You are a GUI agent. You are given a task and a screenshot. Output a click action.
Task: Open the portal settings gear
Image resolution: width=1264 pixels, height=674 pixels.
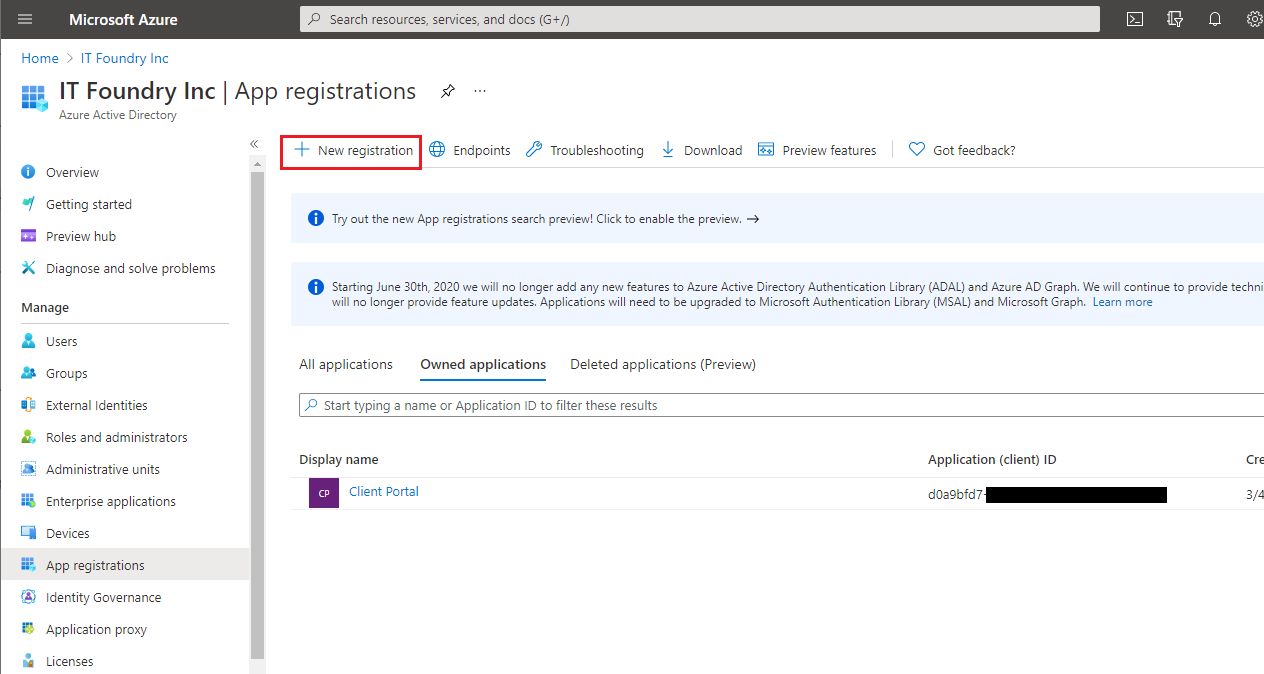pos(1254,18)
